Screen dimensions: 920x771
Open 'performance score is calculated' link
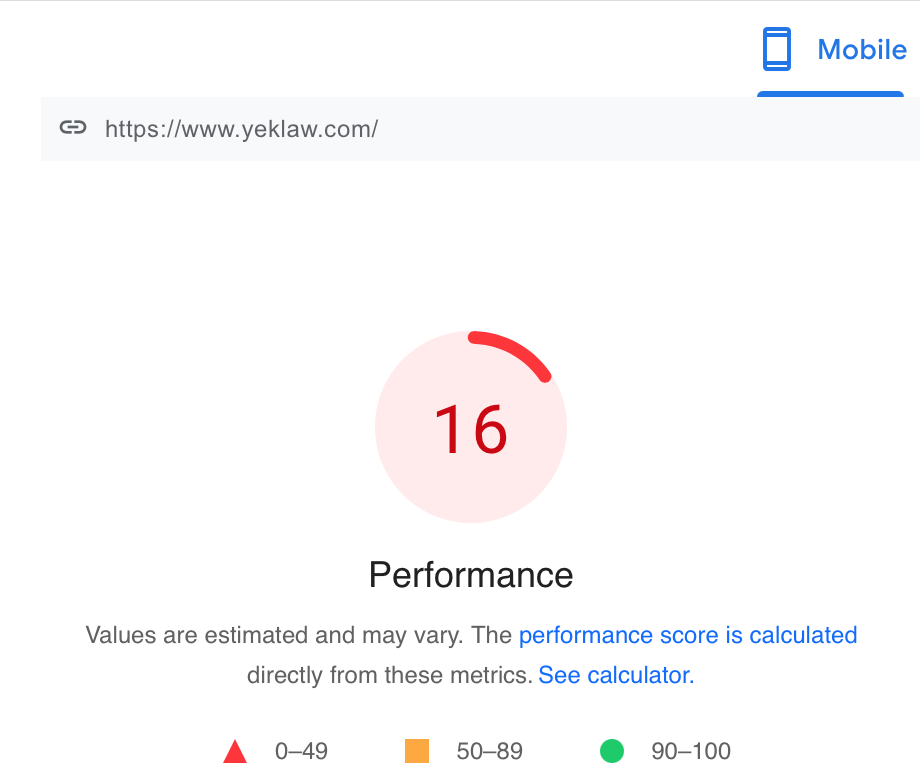point(688,635)
